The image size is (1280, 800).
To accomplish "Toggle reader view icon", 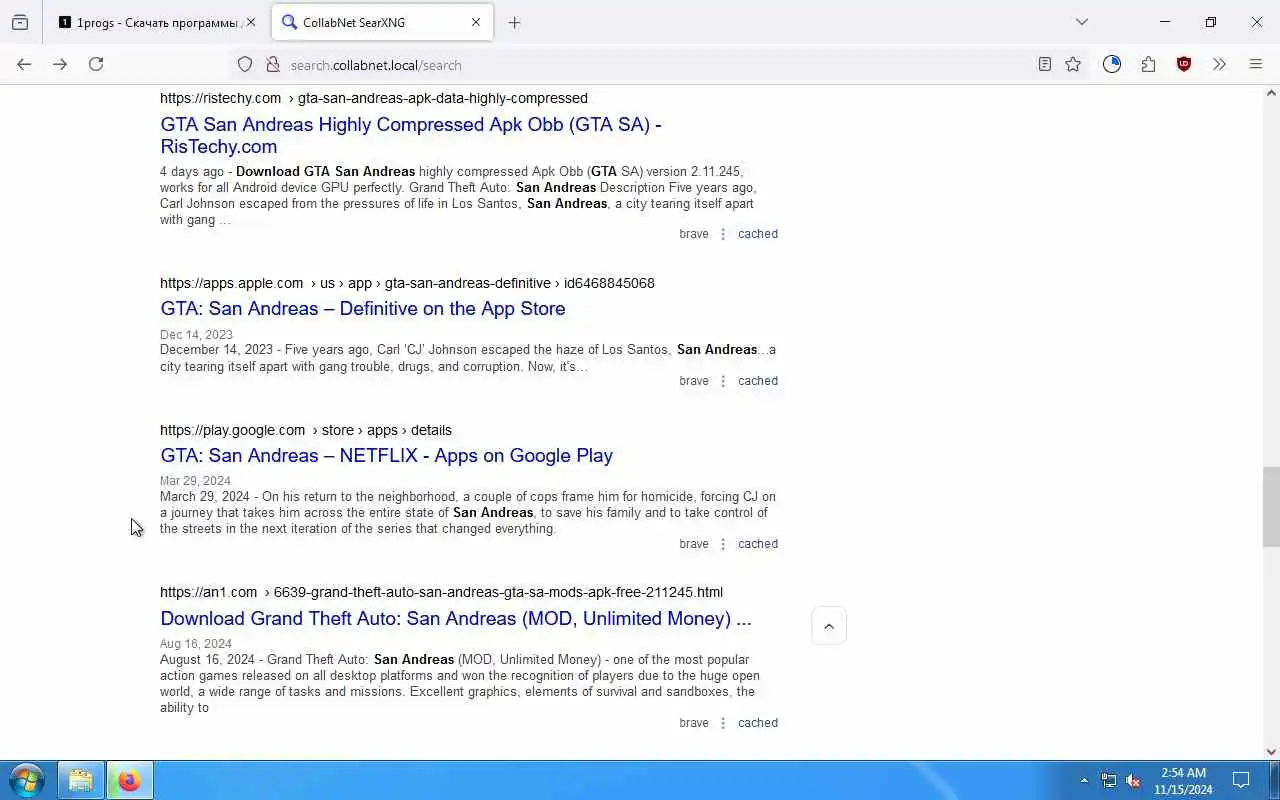I will click(1044, 64).
